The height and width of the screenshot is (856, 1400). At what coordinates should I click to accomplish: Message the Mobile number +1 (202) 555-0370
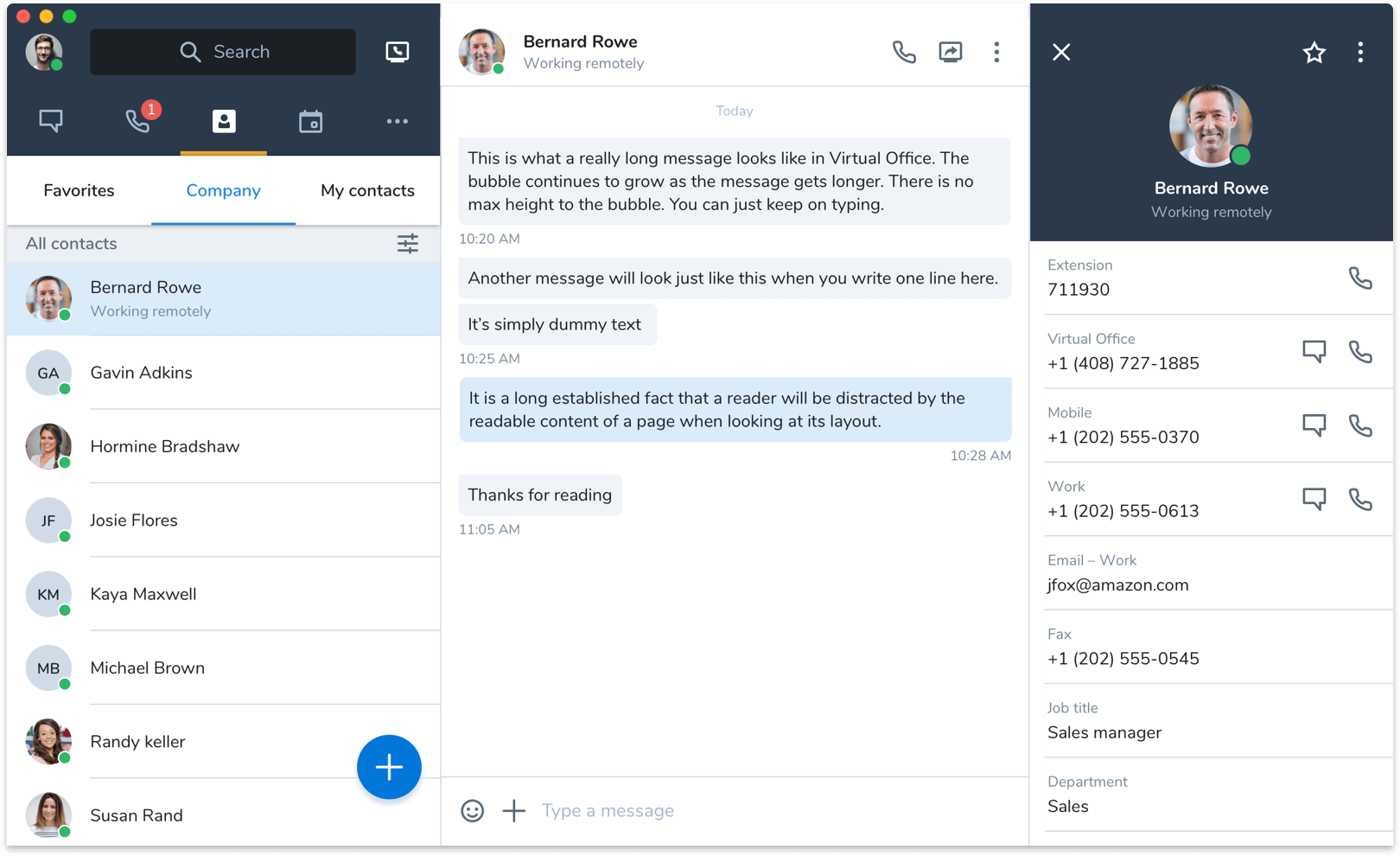point(1314,425)
